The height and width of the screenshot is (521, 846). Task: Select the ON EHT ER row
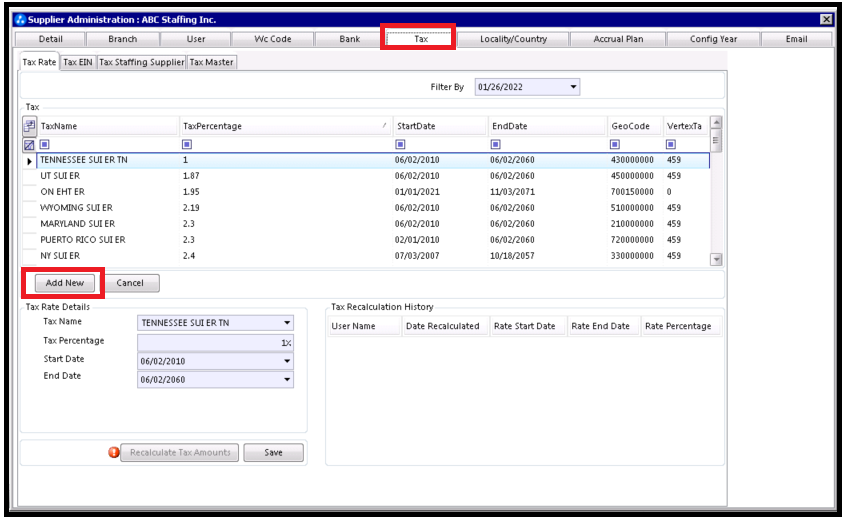point(373,192)
